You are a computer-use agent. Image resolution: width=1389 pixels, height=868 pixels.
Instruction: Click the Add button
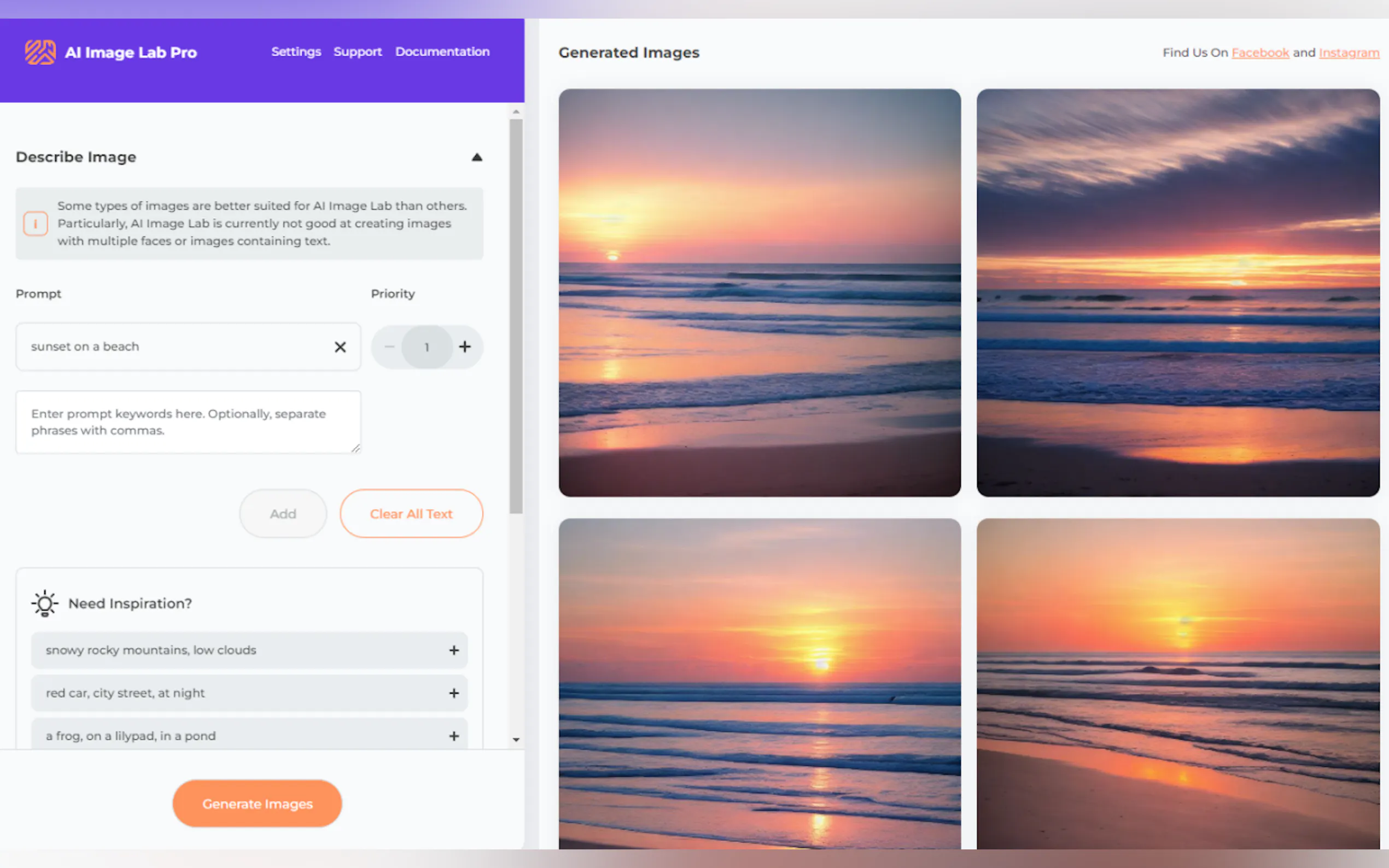[x=283, y=513]
